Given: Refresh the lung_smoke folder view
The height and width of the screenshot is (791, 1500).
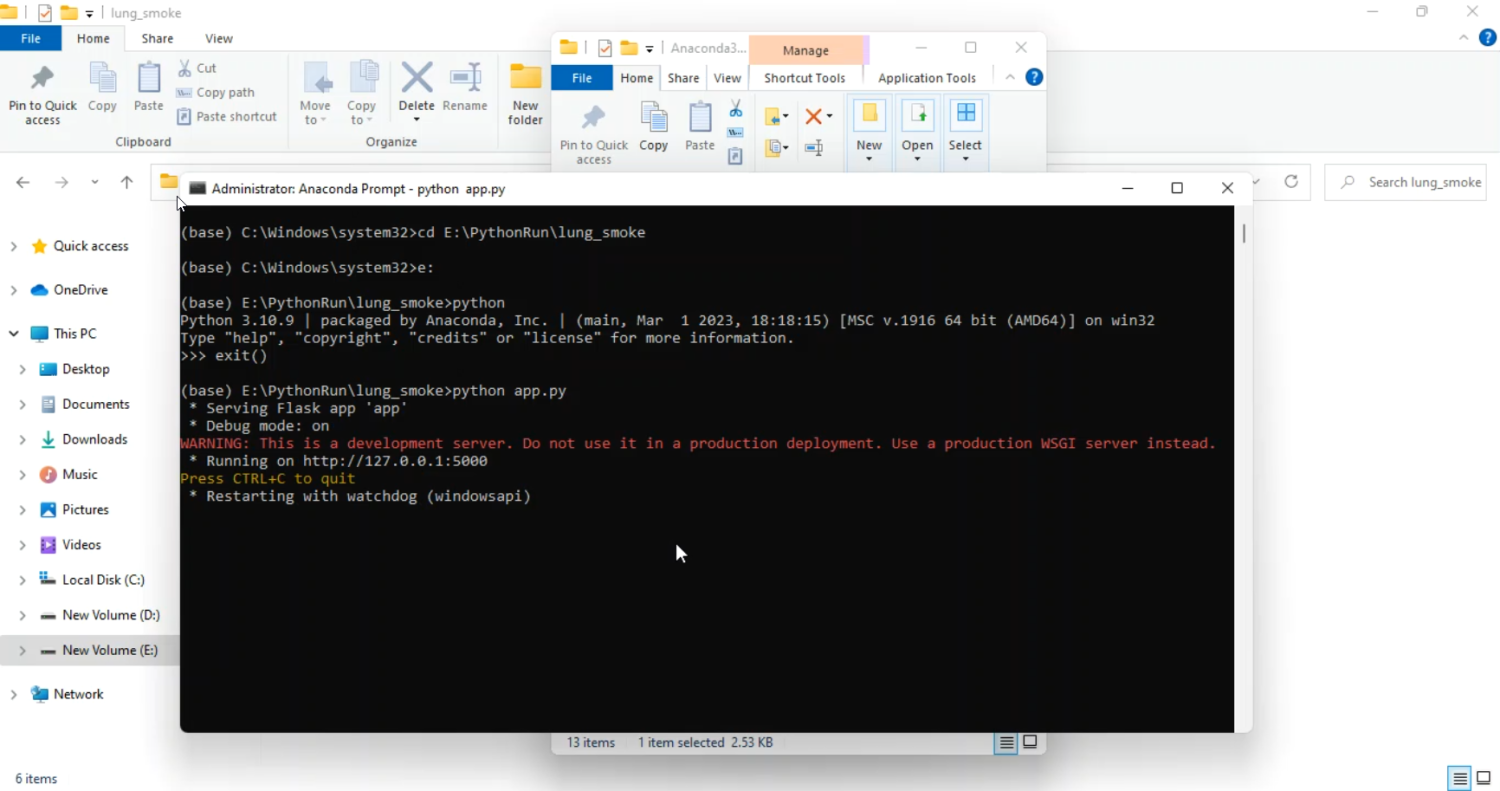Looking at the screenshot, I should pyautogui.click(x=1291, y=181).
